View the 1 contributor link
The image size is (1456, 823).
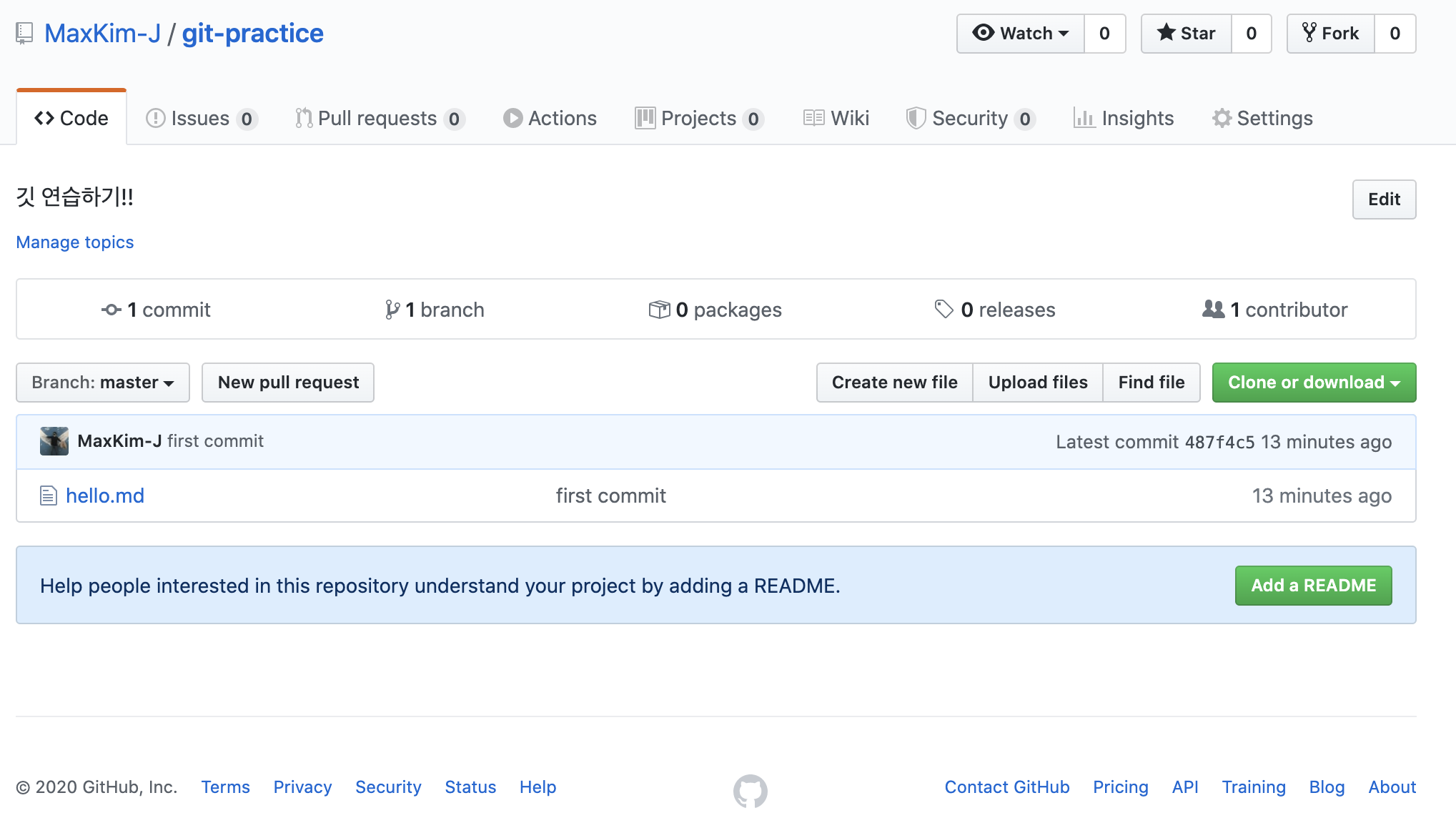1275,310
